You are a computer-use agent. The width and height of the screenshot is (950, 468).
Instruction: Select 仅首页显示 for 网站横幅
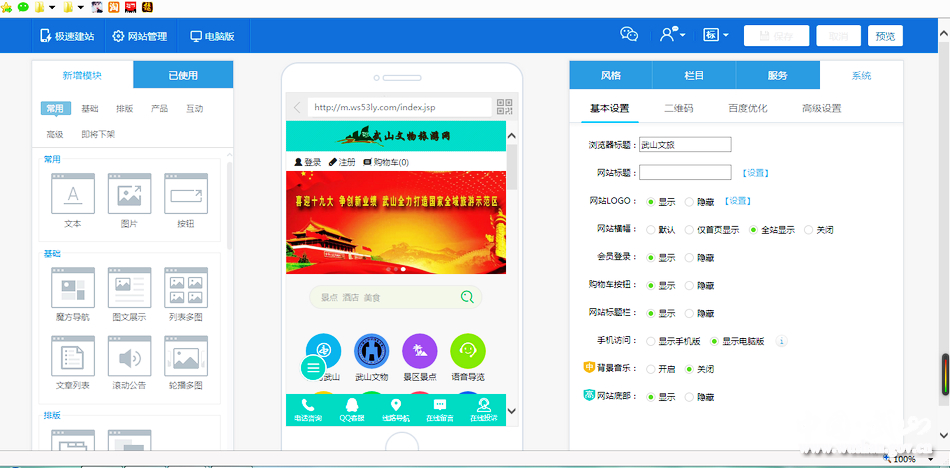tap(690, 229)
